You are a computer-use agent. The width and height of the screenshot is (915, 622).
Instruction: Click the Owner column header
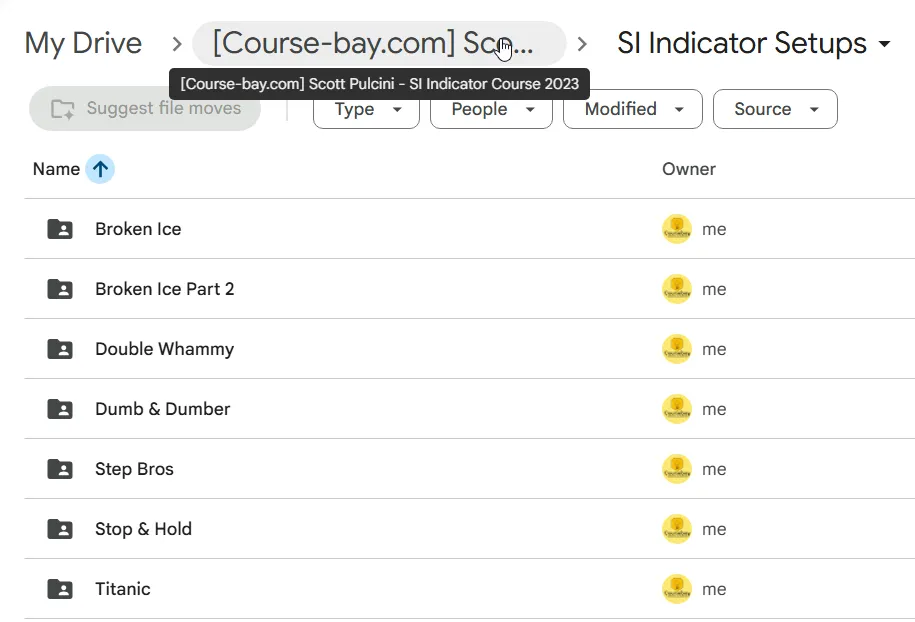pyautogui.click(x=689, y=169)
